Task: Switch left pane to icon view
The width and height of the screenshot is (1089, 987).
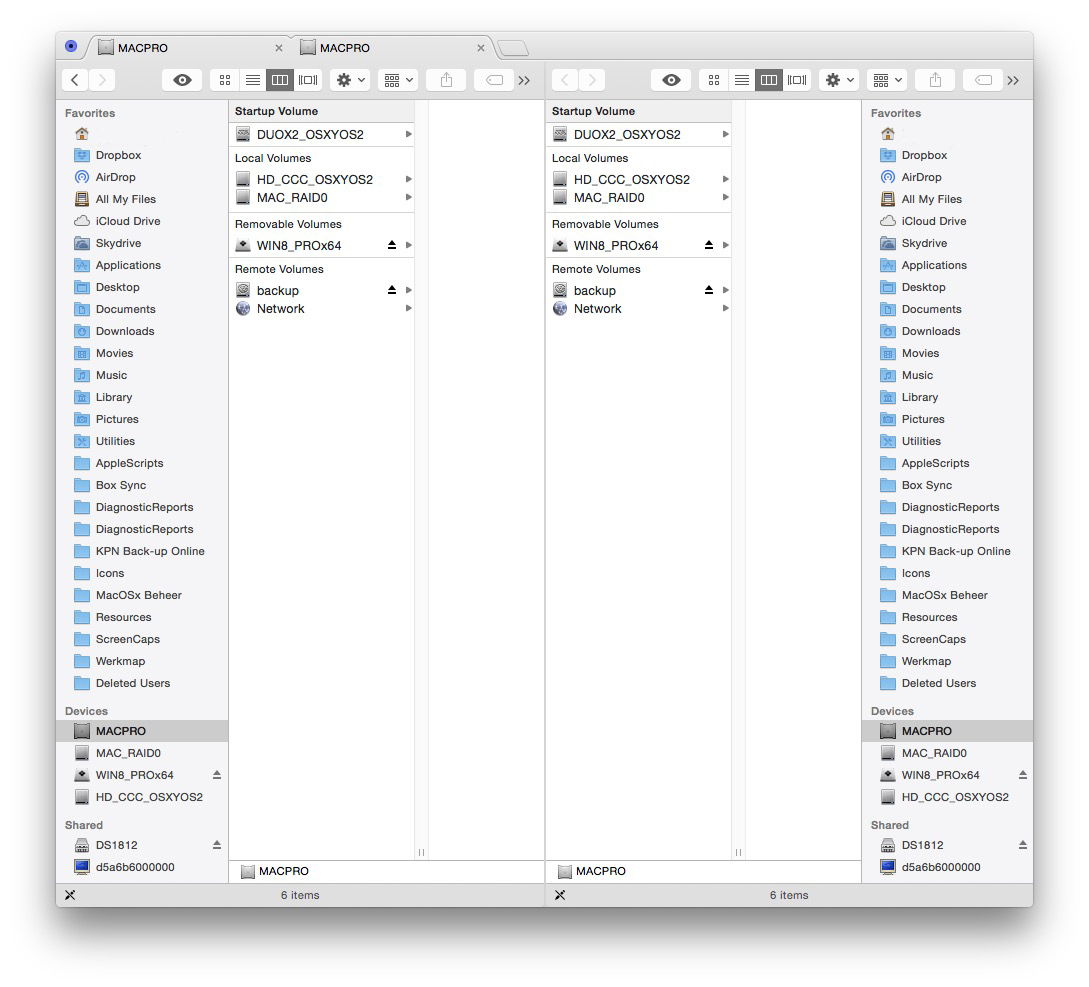Action: [224, 81]
